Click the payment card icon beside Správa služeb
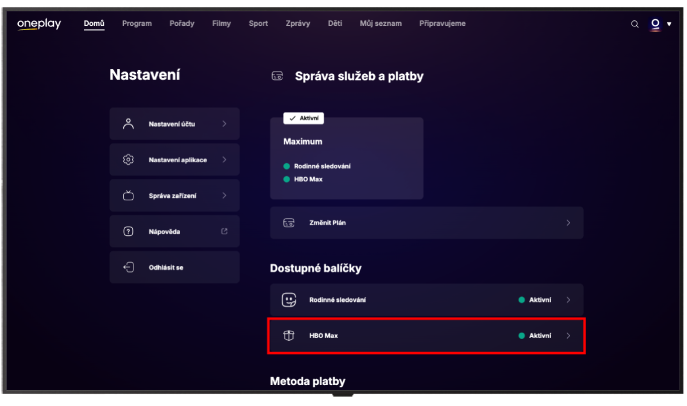This screenshot has height=406, width=687. 277,76
